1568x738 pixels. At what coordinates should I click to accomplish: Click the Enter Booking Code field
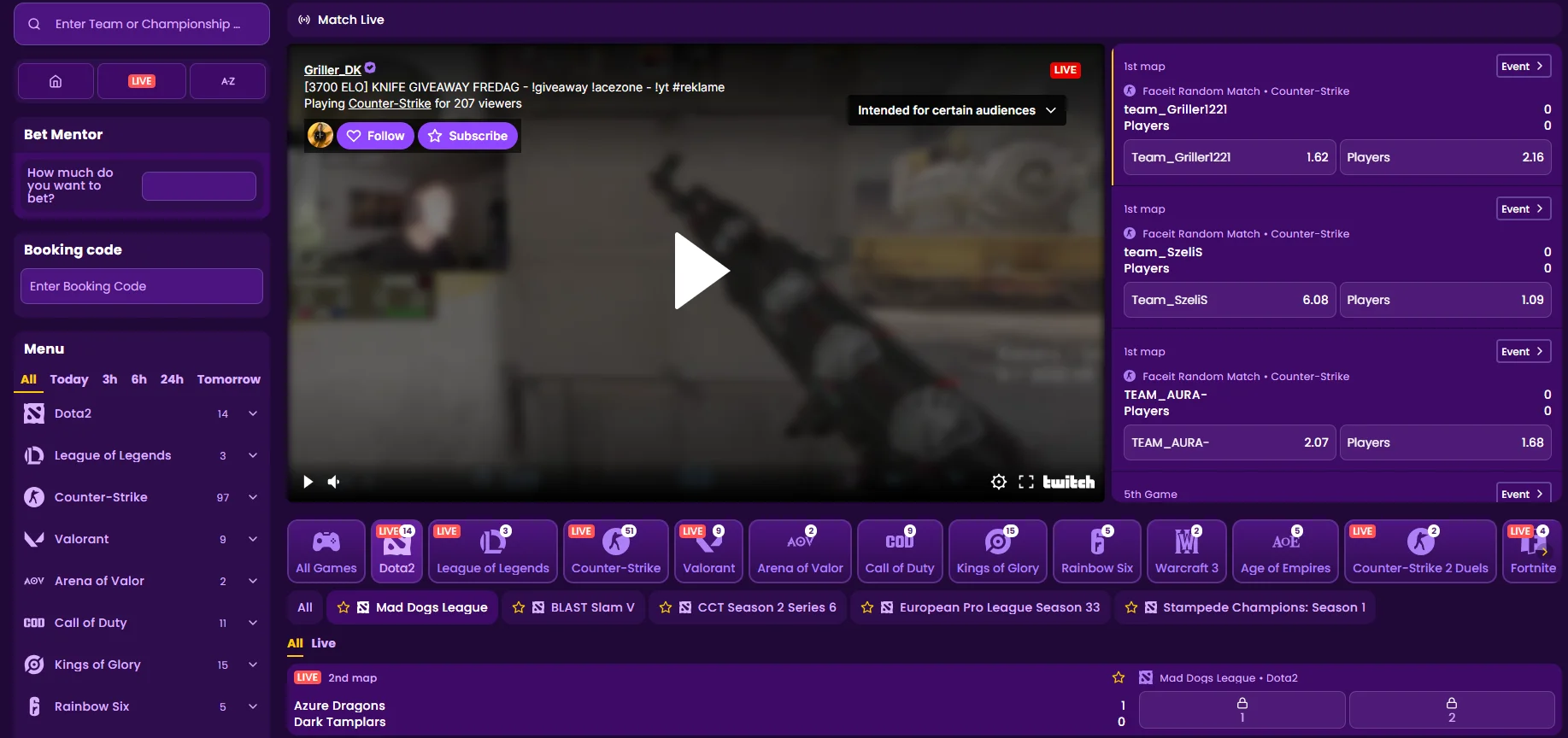(x=142, y=286)
